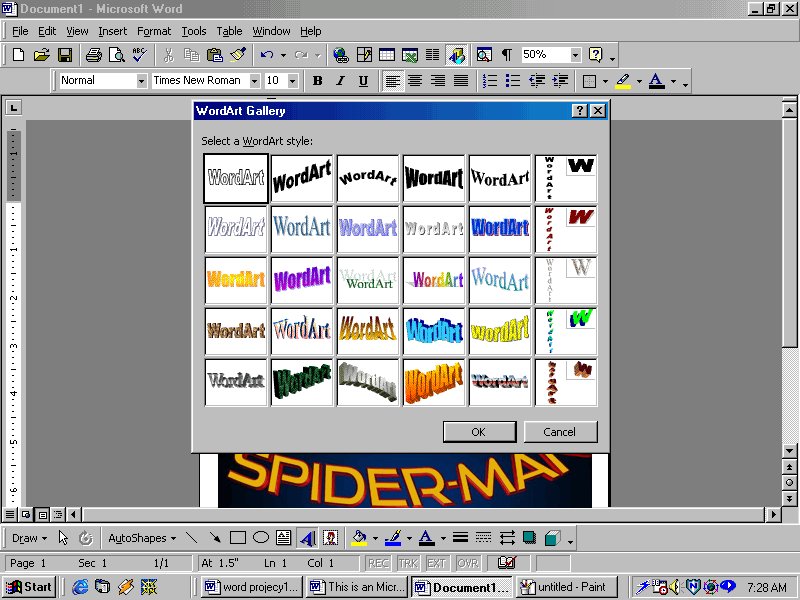The image size is (800, 600).
Task: Click Cancel in WordArt Gallery
Action: coord(560,432)
